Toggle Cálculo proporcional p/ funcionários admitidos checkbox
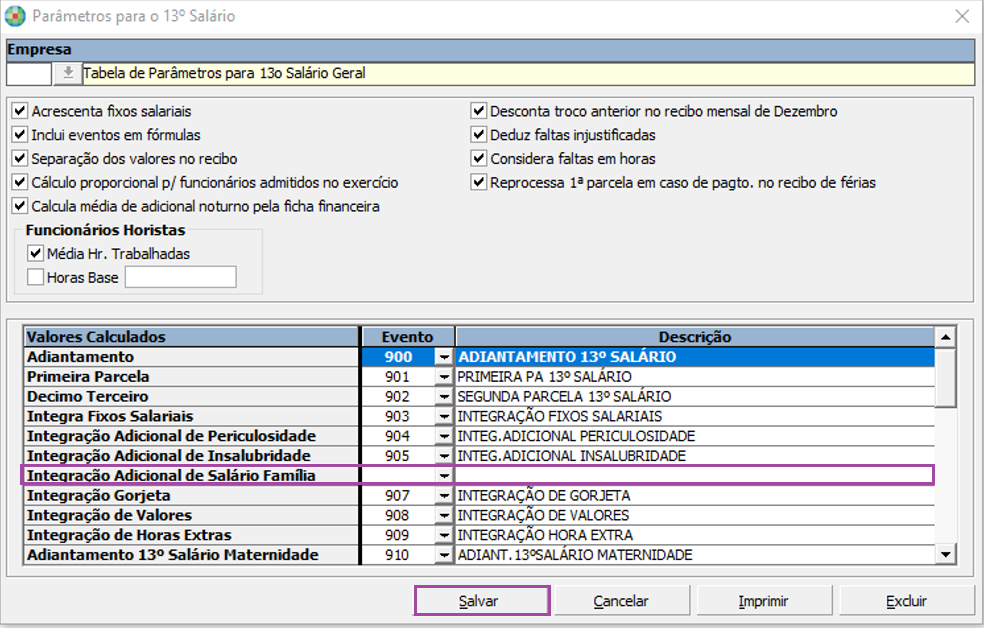Viewport: 984px width, 628px height. (20, 183)
